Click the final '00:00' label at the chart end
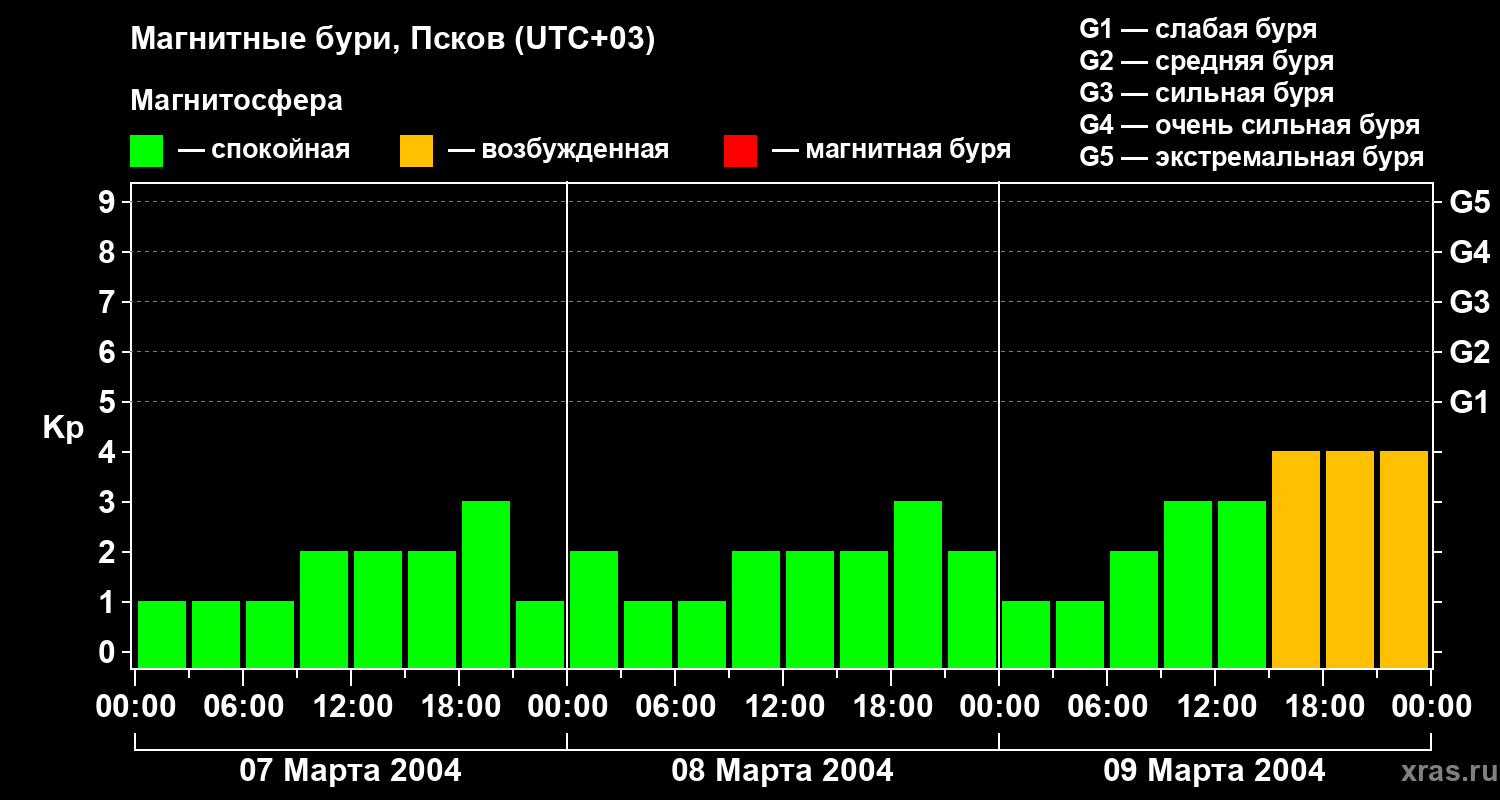This screenshot has height=800, width=1500. click(x=1431, y=707)
